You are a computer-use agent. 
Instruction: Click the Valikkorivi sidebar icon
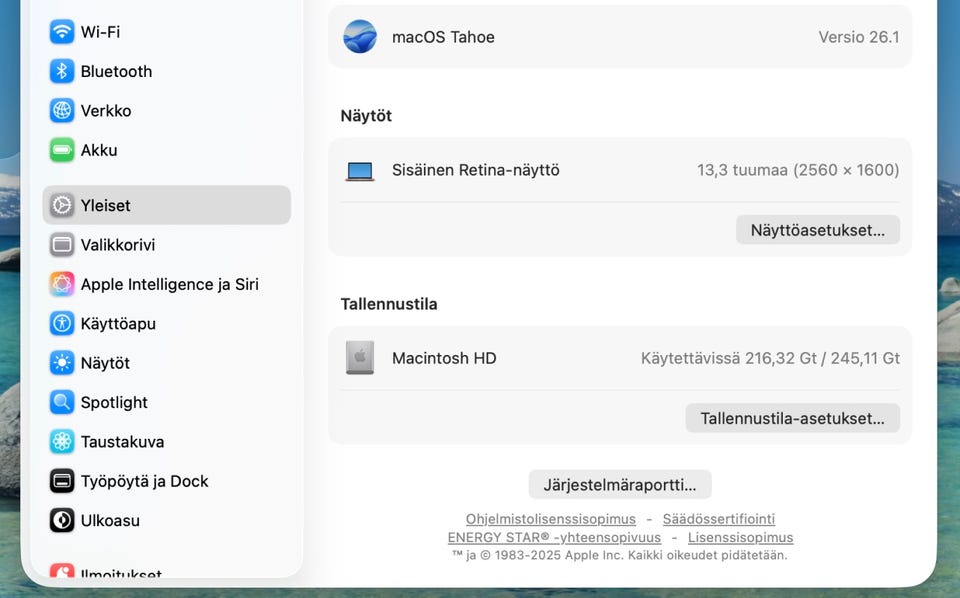pyautogui.click(x=62, y=245)
